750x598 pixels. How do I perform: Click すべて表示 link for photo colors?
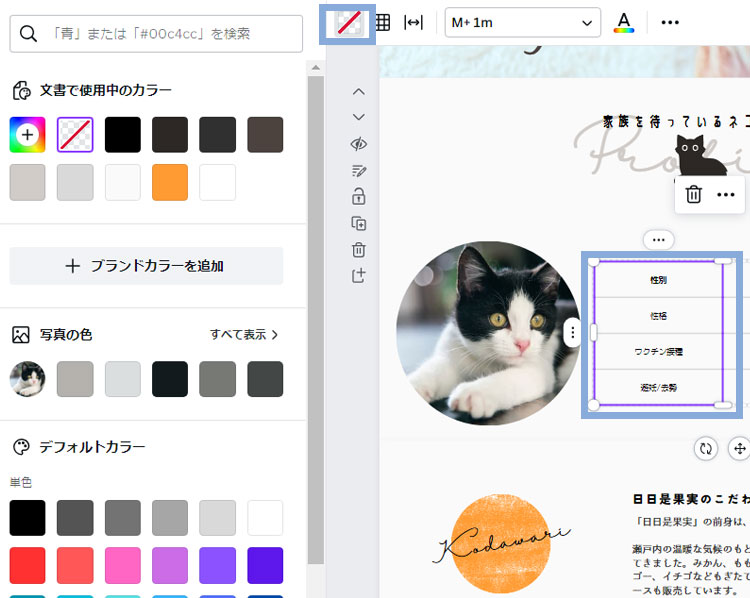tap(244, 334)
